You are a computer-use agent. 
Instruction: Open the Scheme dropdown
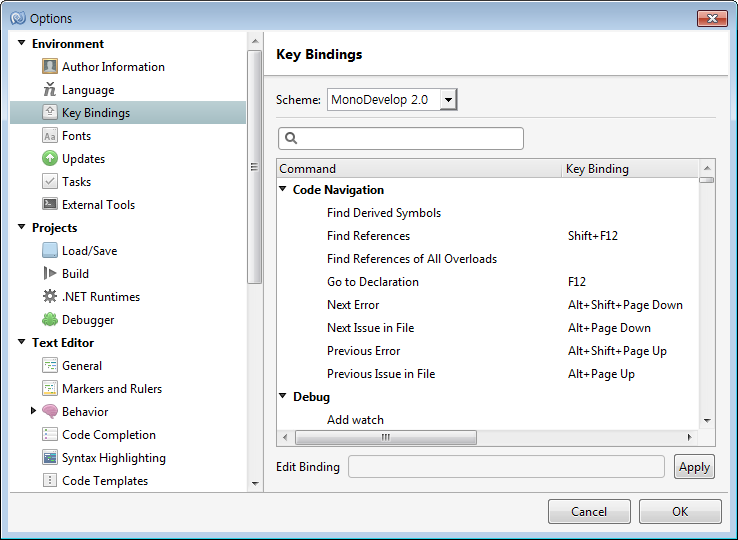point(448,100)
